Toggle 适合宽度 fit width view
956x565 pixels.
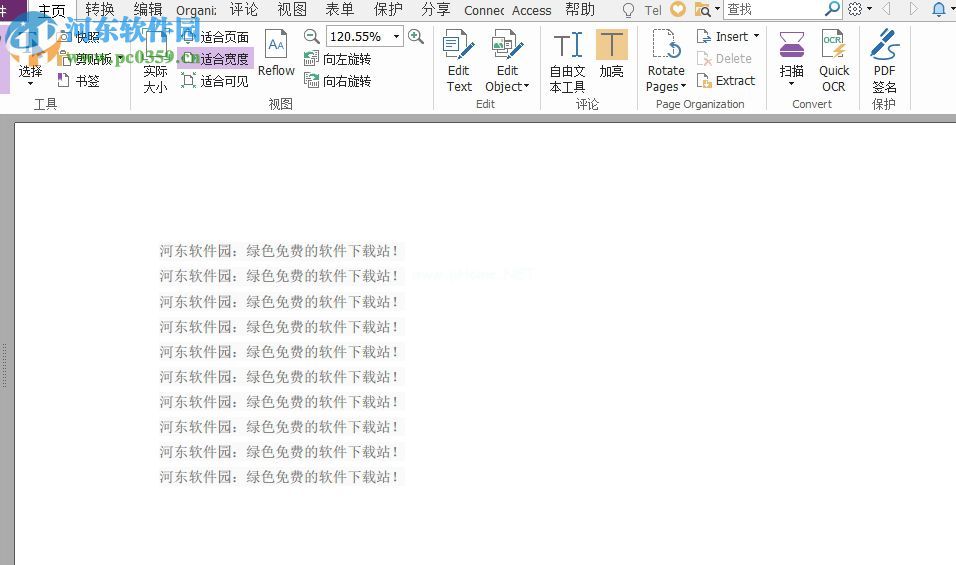[215, 59]
